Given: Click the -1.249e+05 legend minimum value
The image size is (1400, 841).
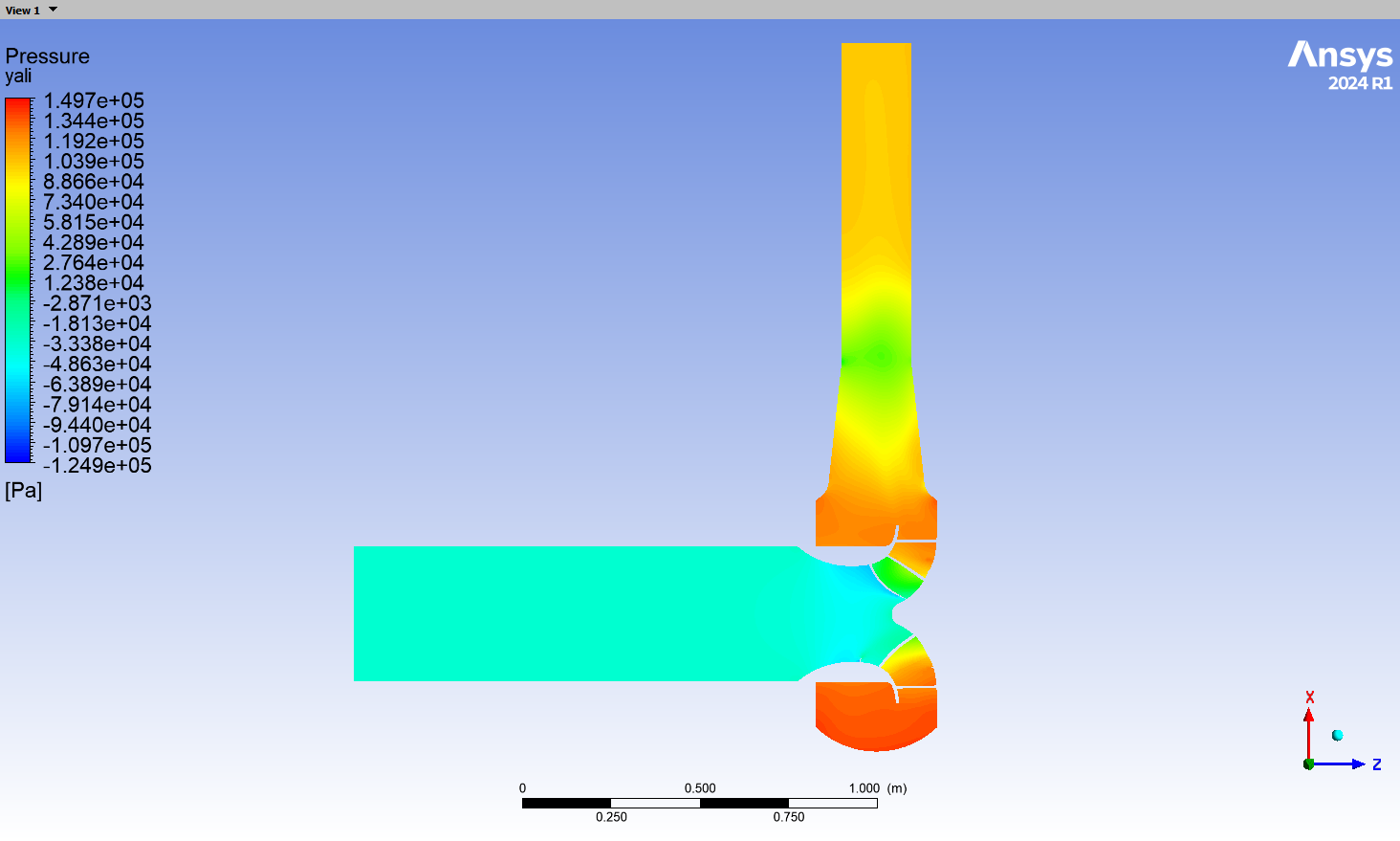Looking at the screenshot, I should click(x=98, y=466).
